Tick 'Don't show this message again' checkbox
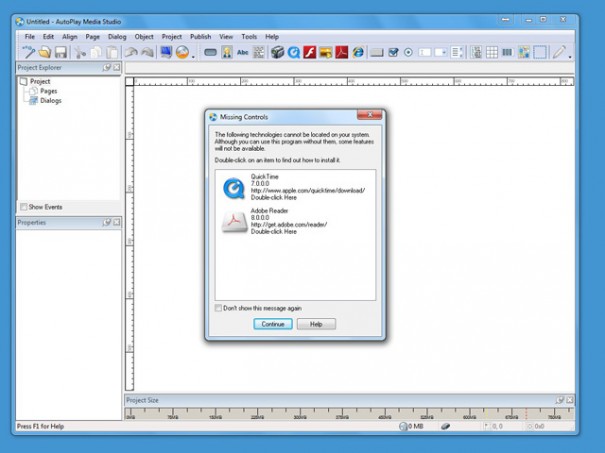Image resolution: width=605 pixels, height=453 pixels. pyautogui.click(x=218, y=308)
